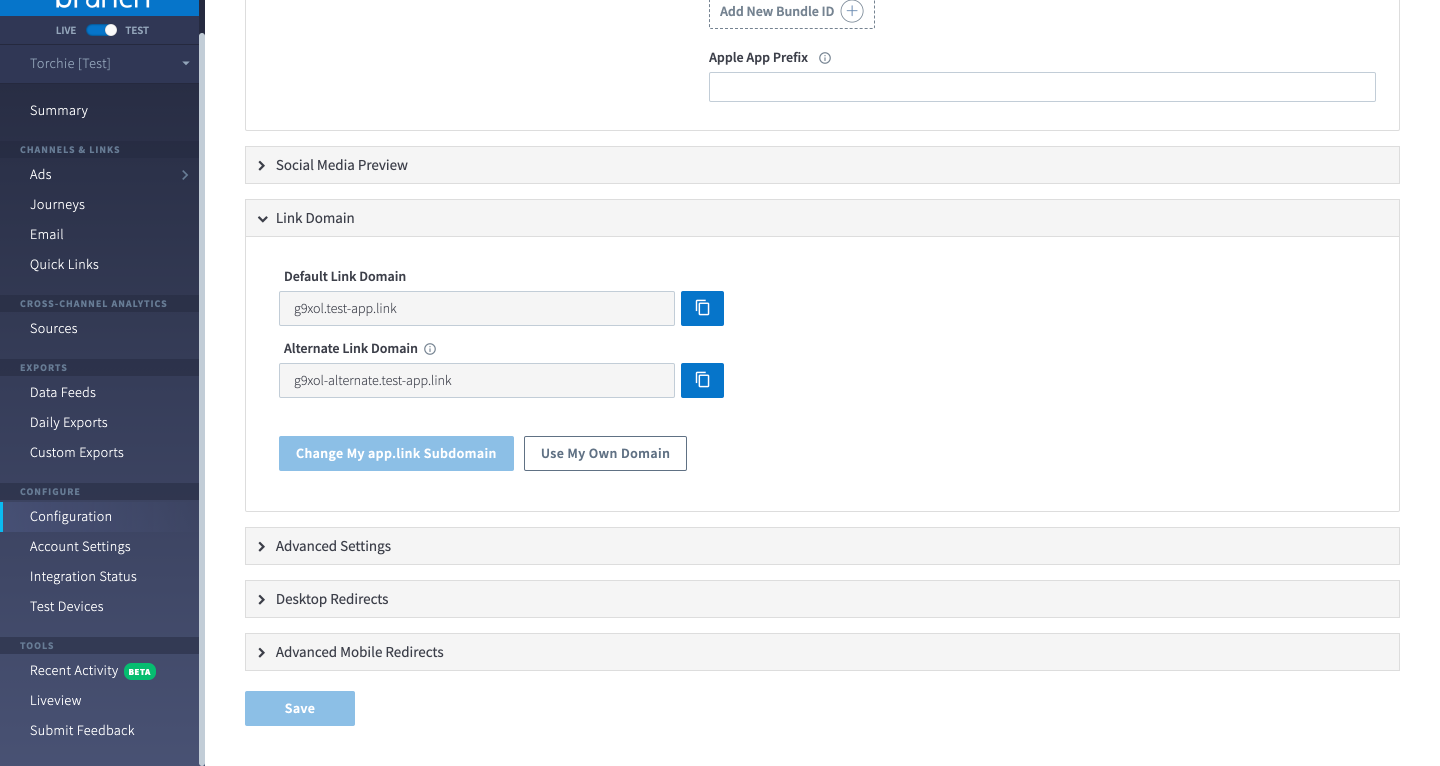Click Change My app.link Subdomain button
Viewport: 1440px width, 766px height.
tap(396, 453)
